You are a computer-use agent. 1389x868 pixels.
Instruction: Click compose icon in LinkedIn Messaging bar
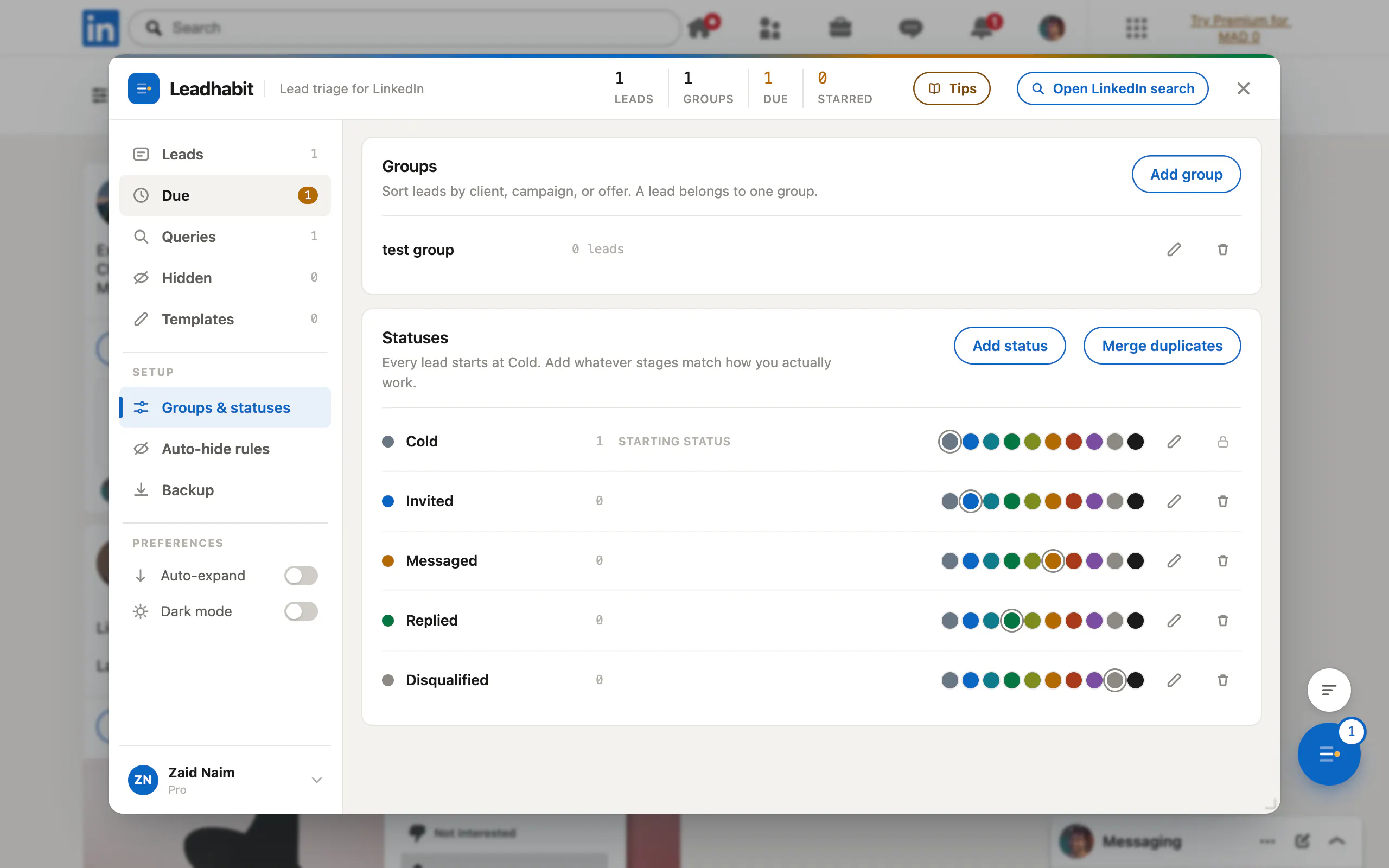coord(1302,841)
